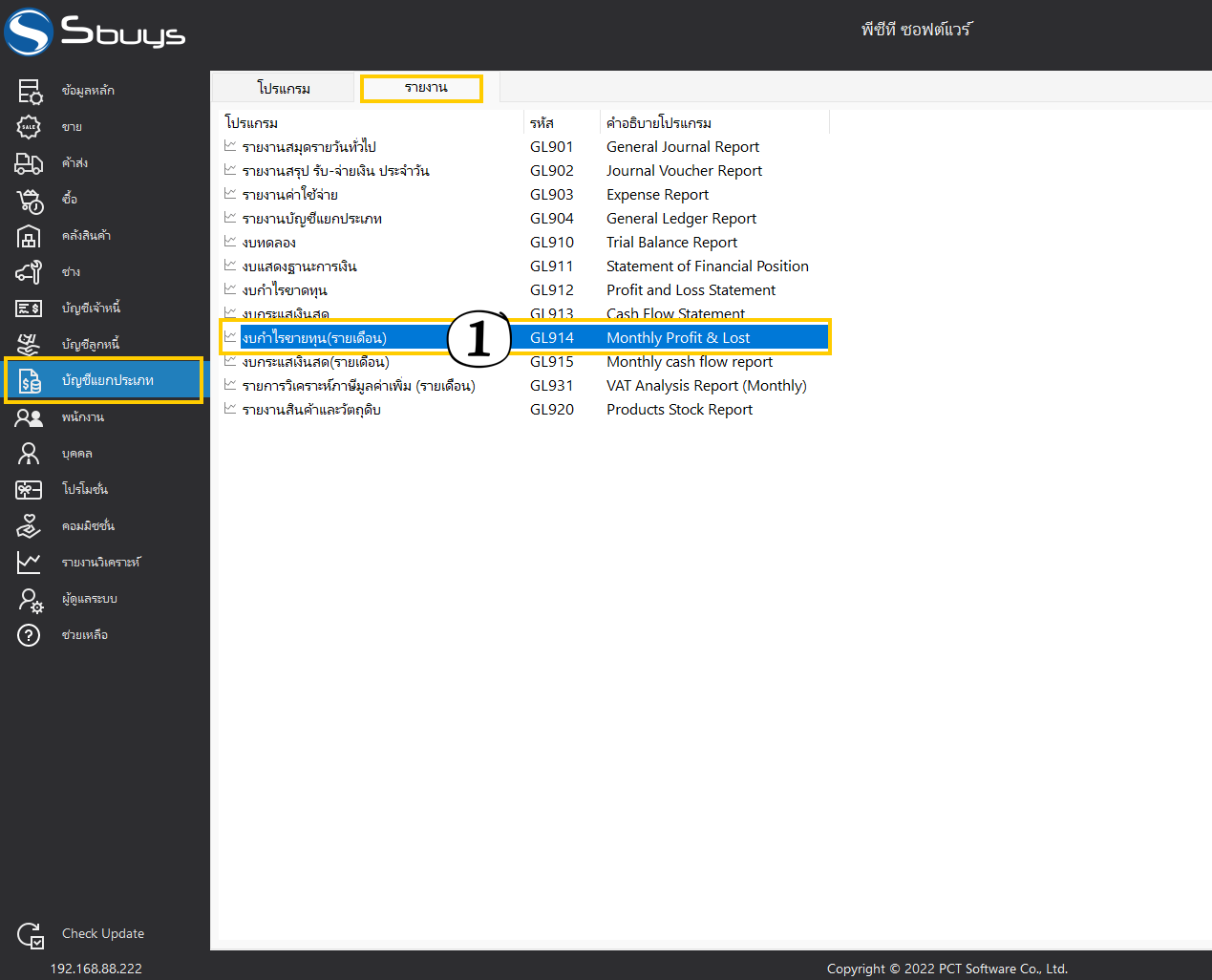1212x980 pixels.
Task: Click the 192.168.88.222 server address text
Action: coord(96,969)
